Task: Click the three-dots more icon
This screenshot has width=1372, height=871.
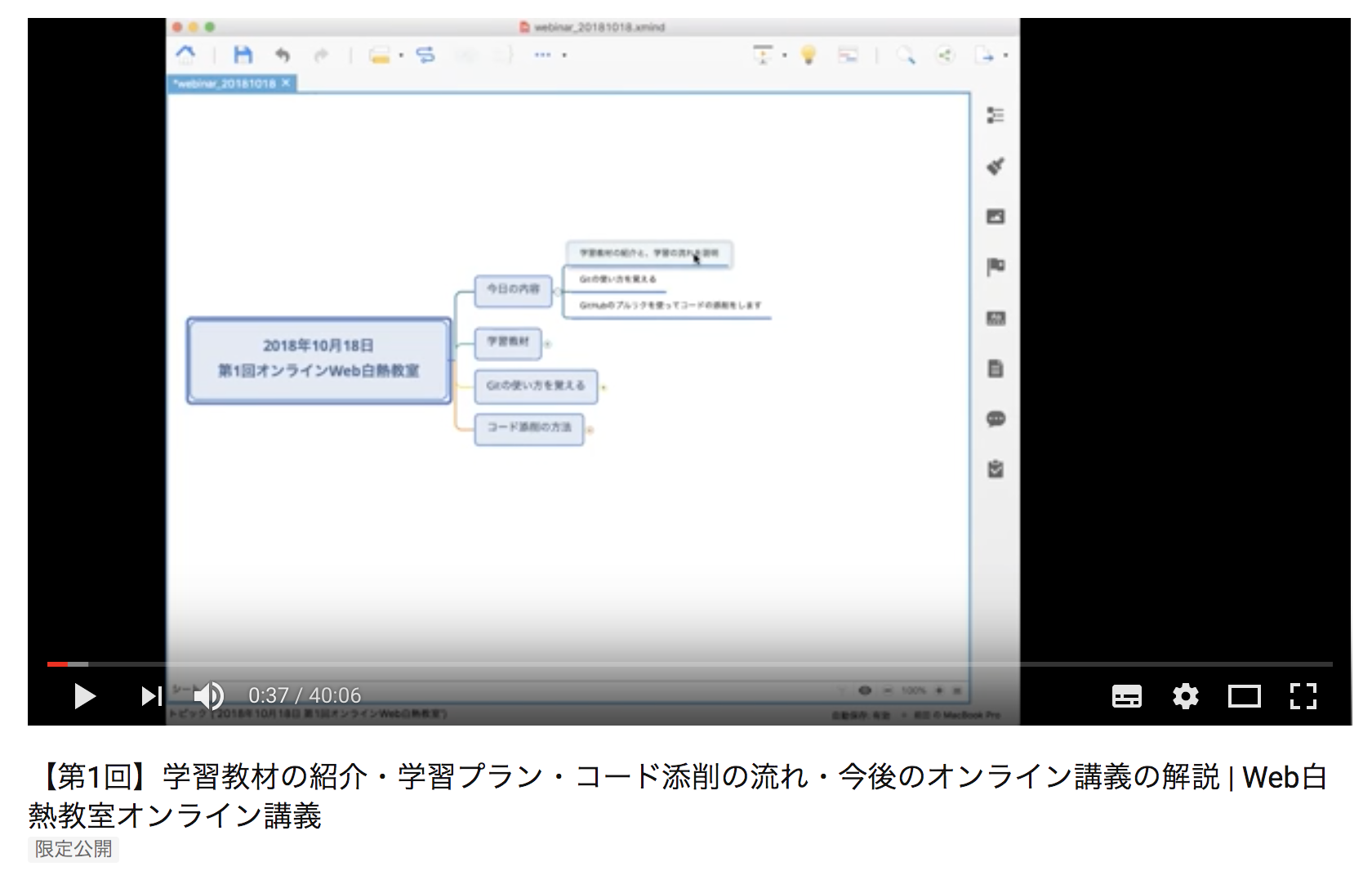Action: [542, 55]
